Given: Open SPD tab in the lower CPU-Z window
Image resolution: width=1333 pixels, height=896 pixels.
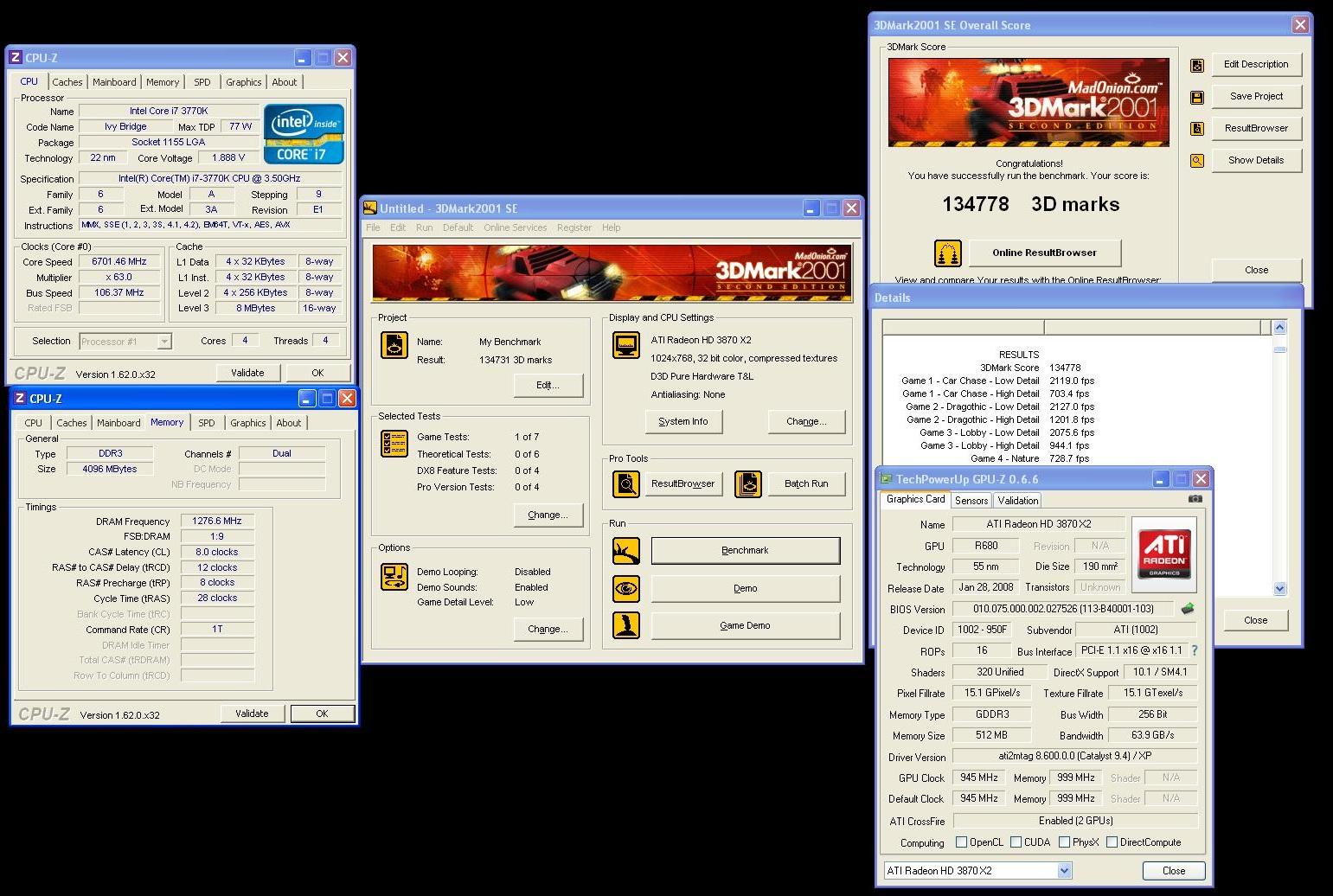Looking at the screenshot, I should pyautogui.click(x=206, y=423).
